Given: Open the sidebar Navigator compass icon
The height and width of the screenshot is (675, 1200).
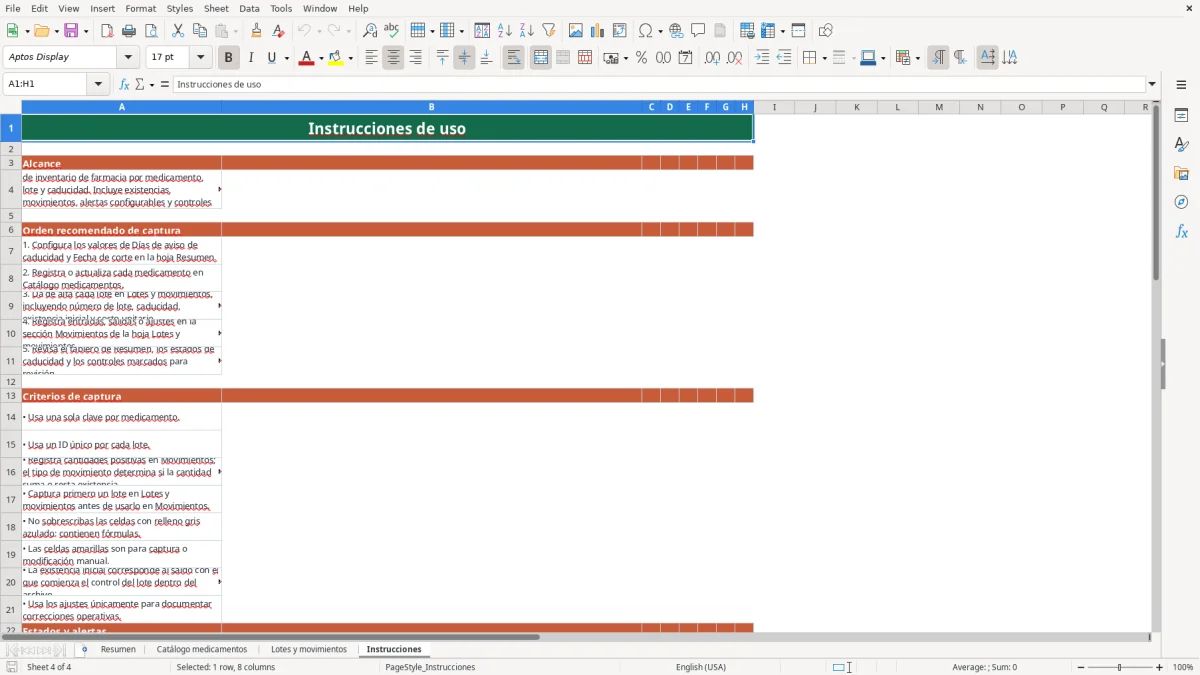Looking at the screenshot, I should pos(1181,202).
